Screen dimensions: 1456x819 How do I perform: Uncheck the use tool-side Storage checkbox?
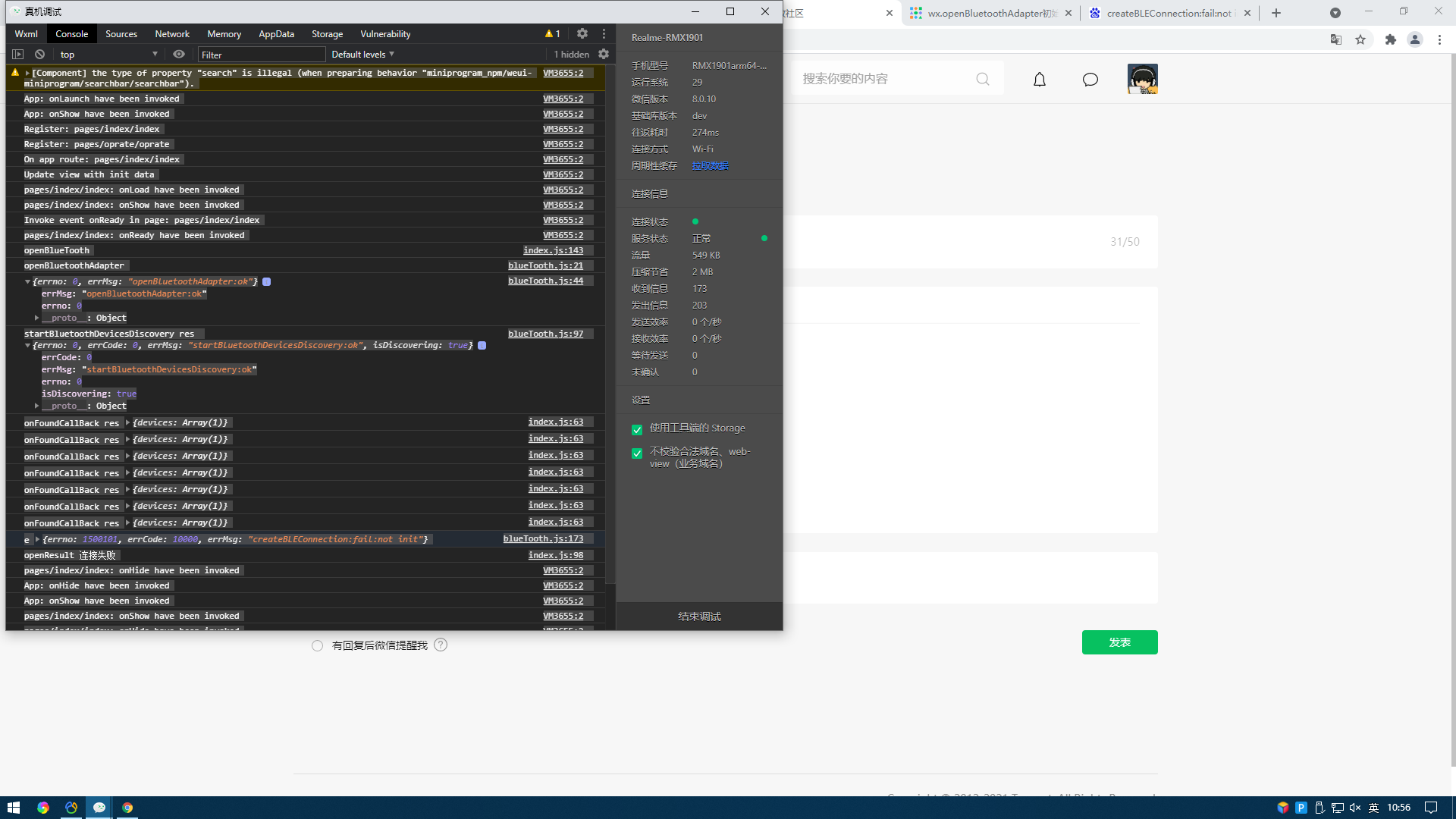[x=637, y=429]
